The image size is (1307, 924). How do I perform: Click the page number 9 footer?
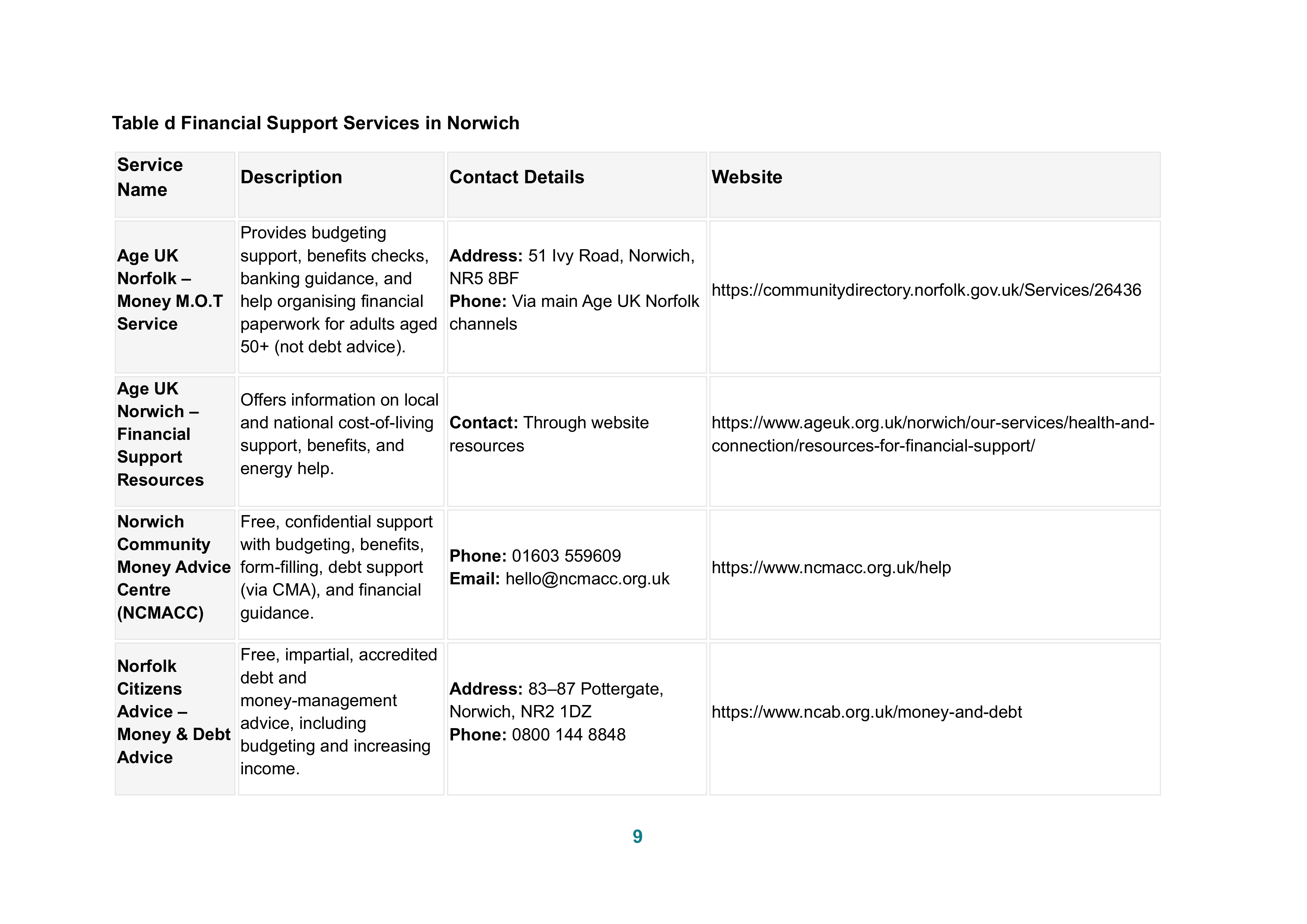coord(637,836)
